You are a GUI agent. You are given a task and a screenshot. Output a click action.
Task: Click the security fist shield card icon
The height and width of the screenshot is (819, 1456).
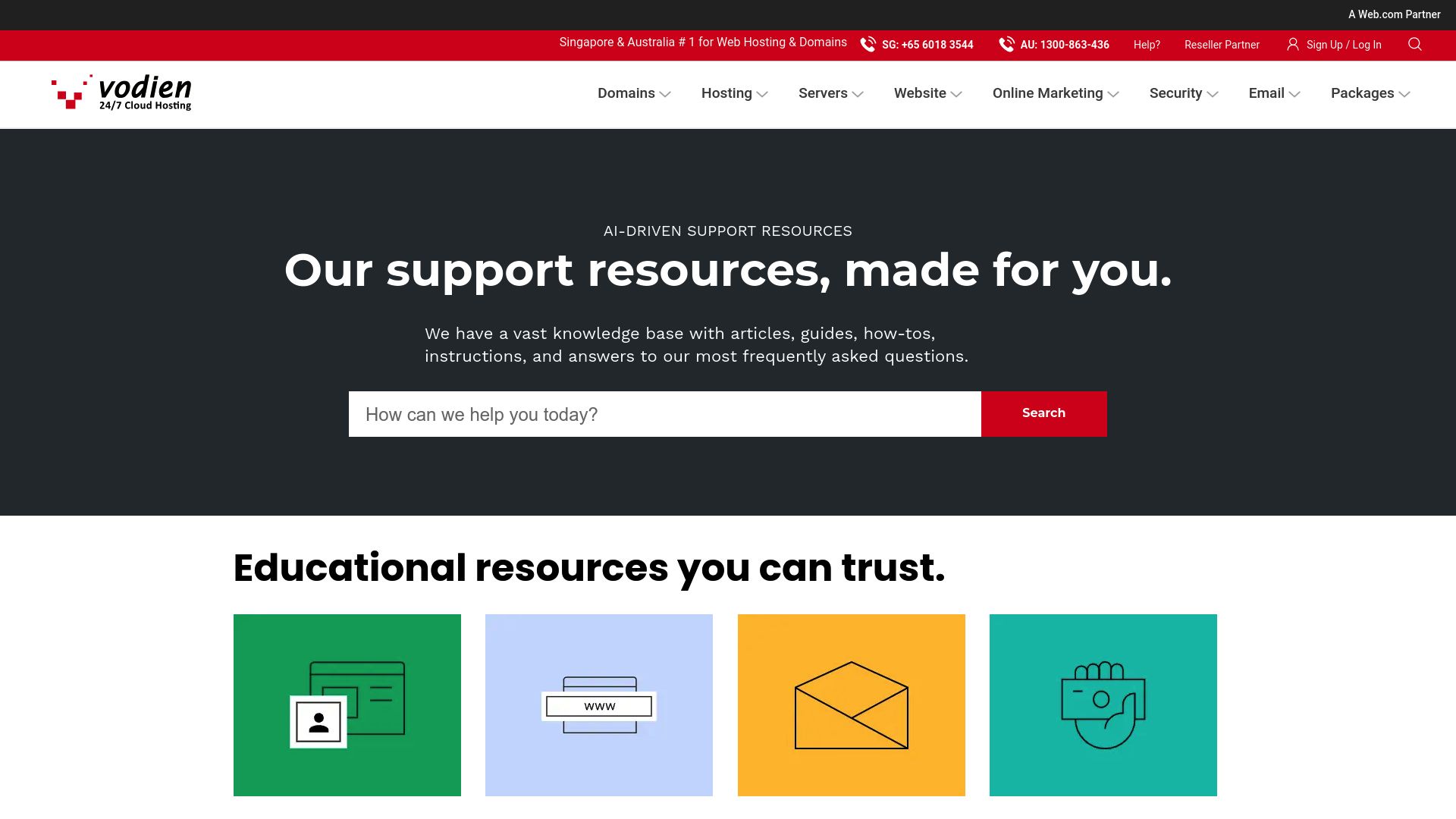click(x=1103, y=705)
